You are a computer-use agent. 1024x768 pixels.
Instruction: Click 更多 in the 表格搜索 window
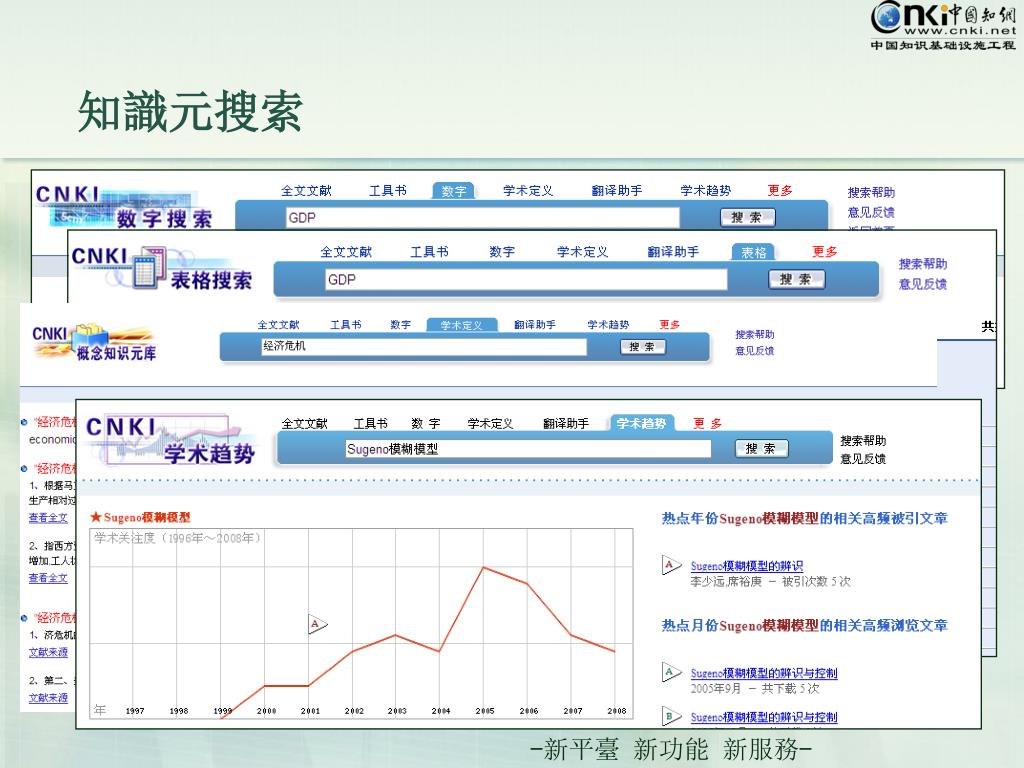point(824,252)
